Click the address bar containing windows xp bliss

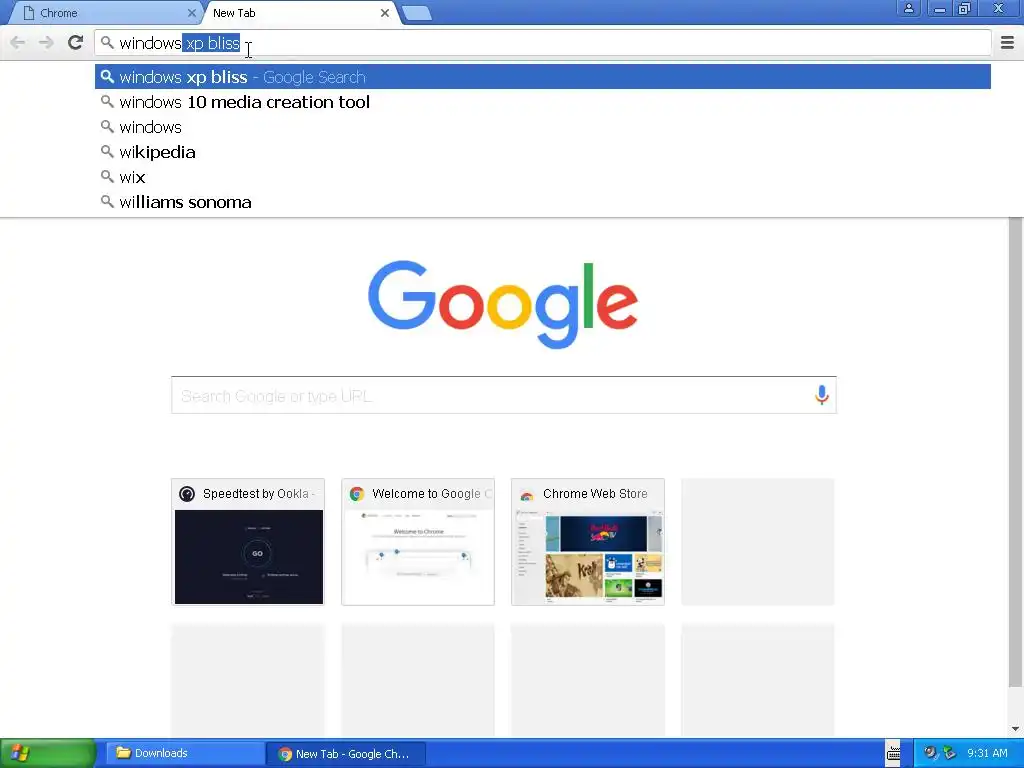click(543, 43)
